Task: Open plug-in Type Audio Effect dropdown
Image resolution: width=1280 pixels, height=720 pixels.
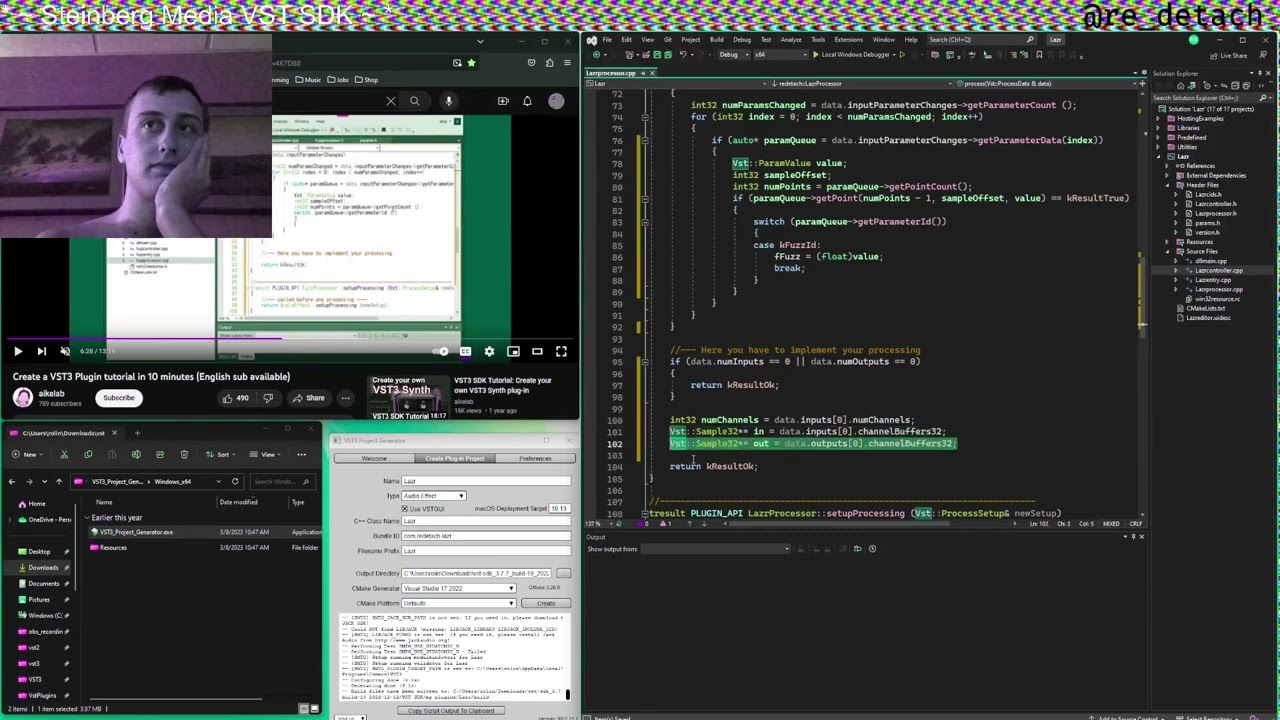Action: click(x=434, y=496)
